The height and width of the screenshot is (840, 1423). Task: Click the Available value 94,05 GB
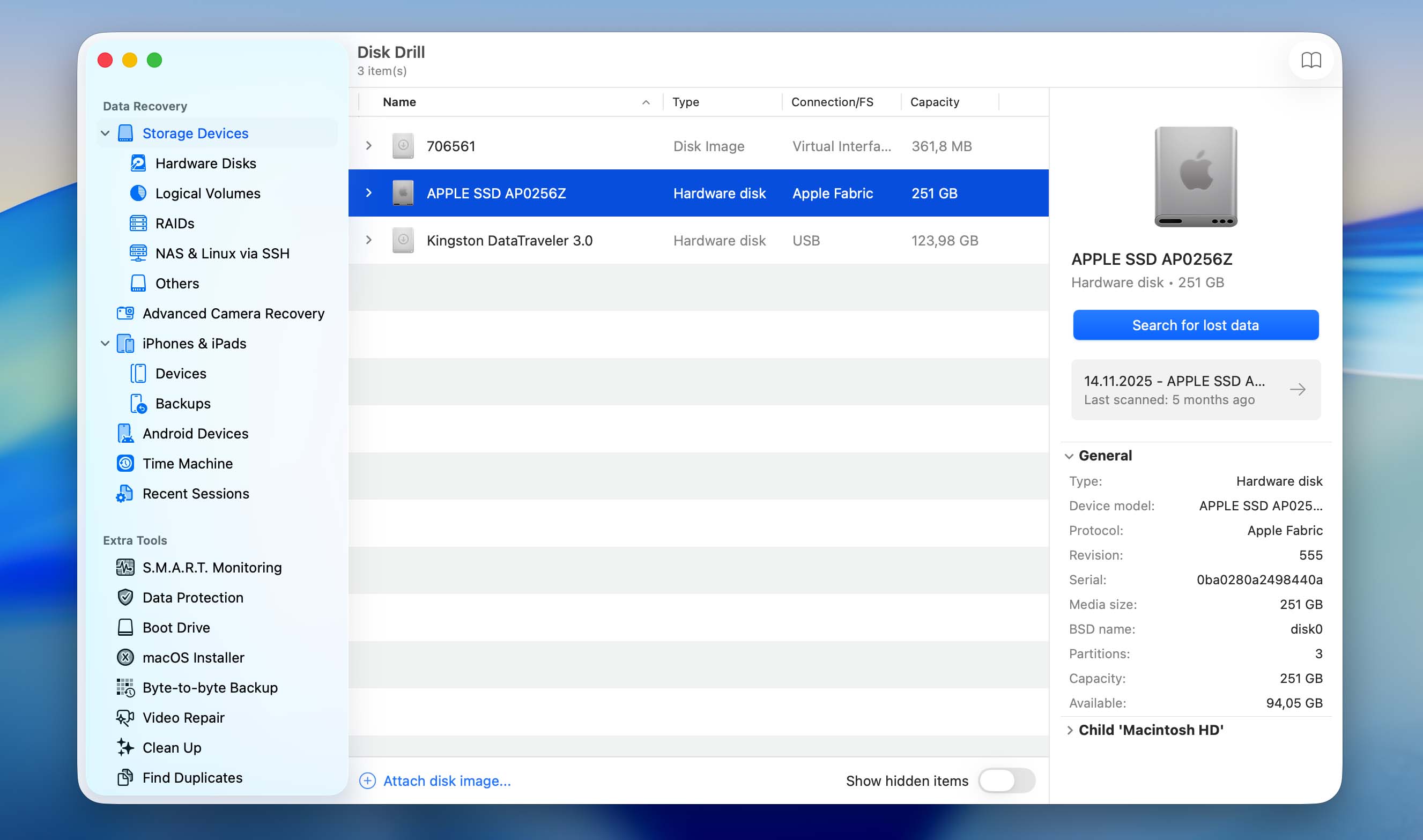tap(1294, 703)
